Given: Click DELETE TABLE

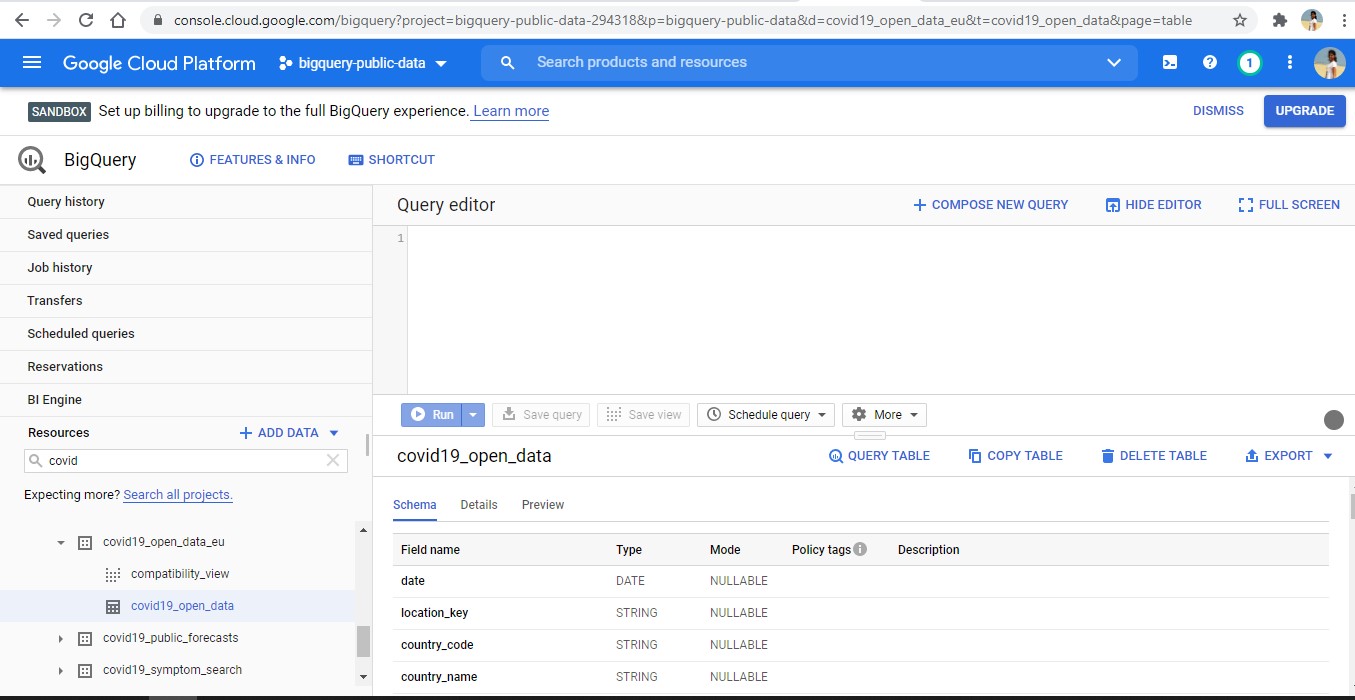Looking at the screenshot, I should (x=1154, y=456).
